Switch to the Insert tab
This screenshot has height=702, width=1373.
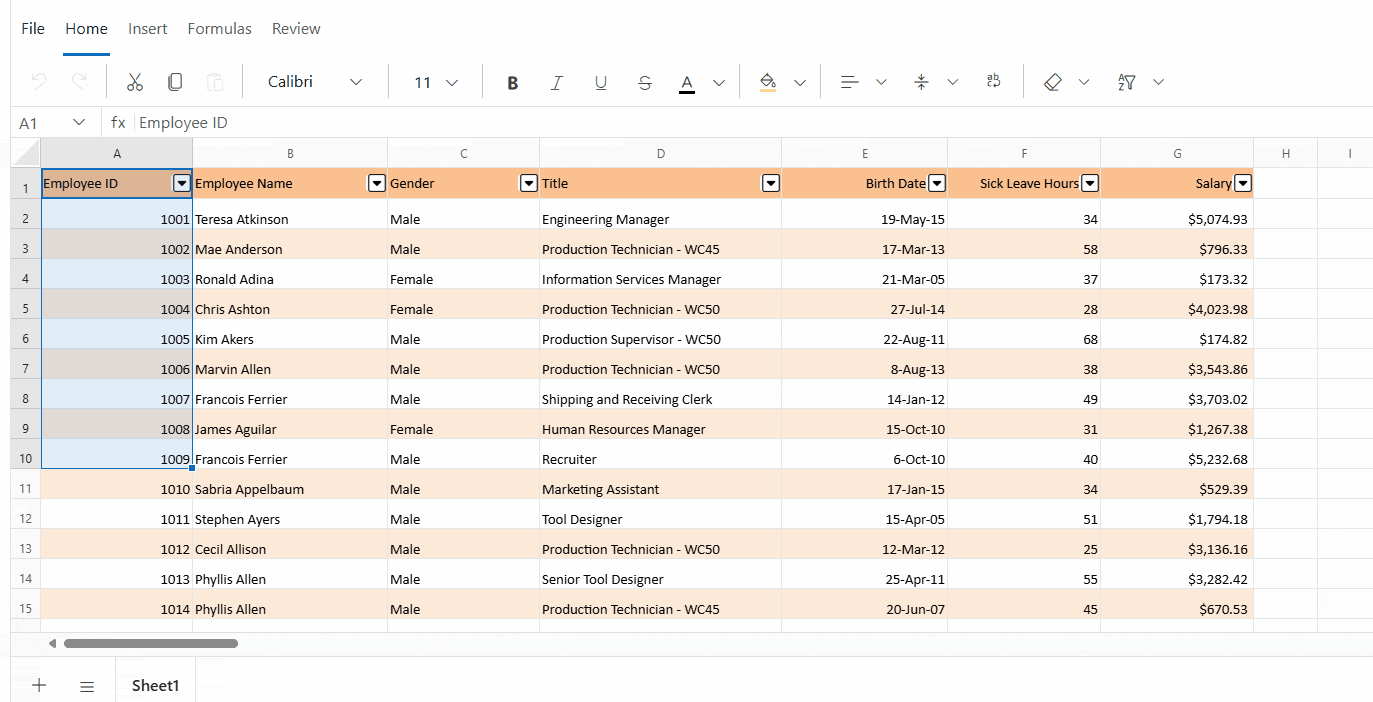pyautogui.click(x=148, y=28)
